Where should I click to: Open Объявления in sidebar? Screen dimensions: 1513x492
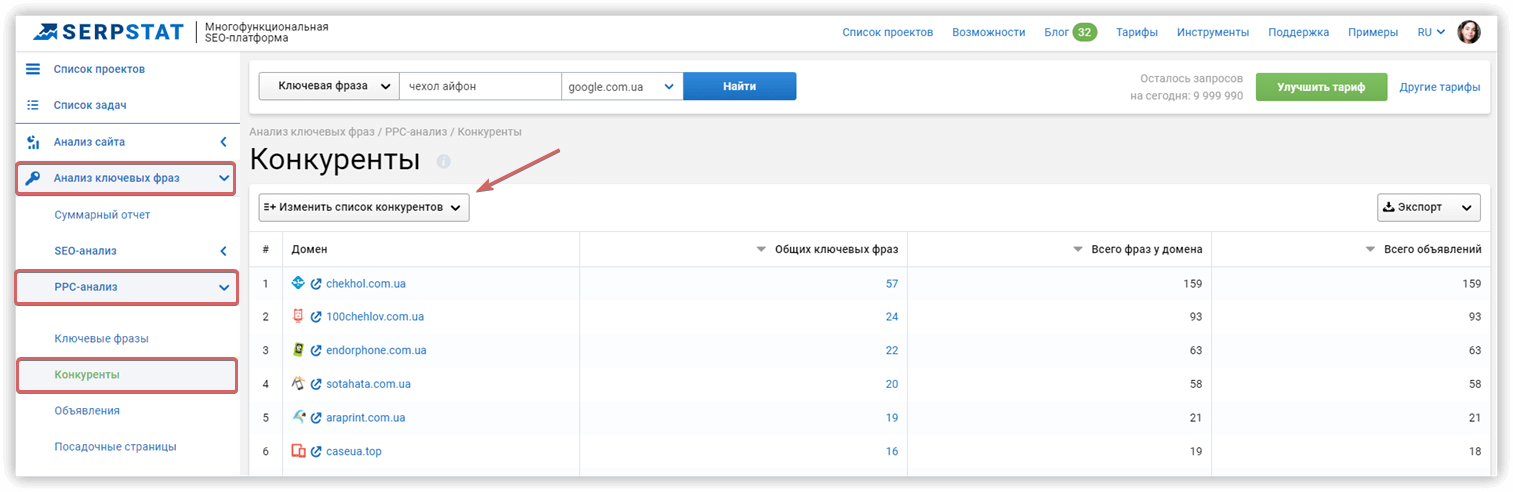click(x=87, y=411)
